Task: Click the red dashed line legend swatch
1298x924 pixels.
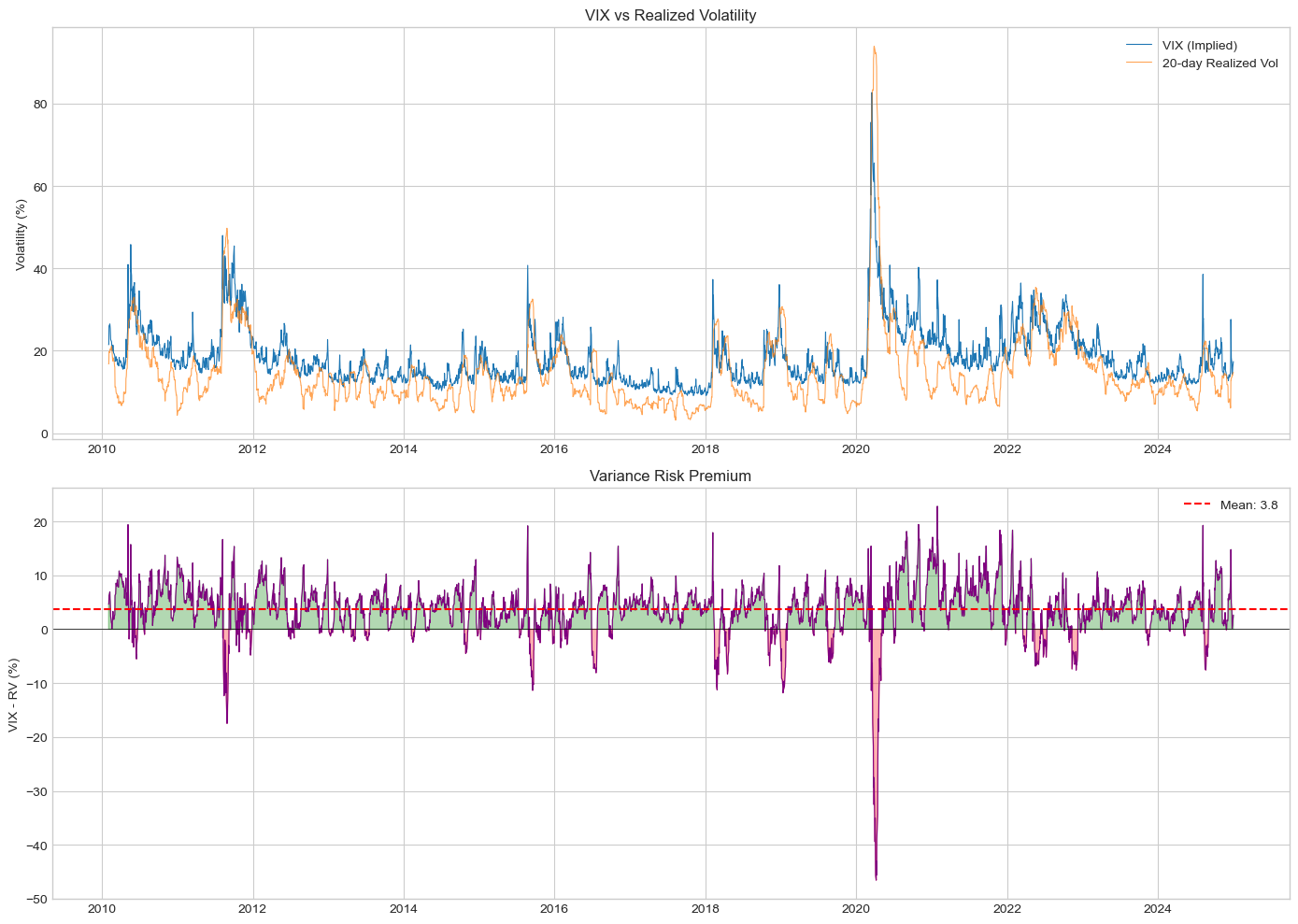Action: click(1197, 505)
